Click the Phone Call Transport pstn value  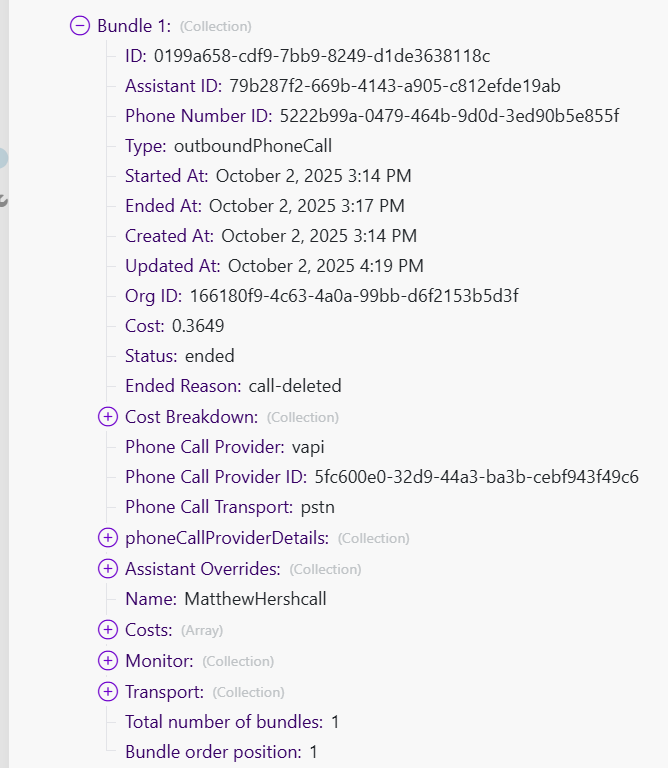point(317,507)
